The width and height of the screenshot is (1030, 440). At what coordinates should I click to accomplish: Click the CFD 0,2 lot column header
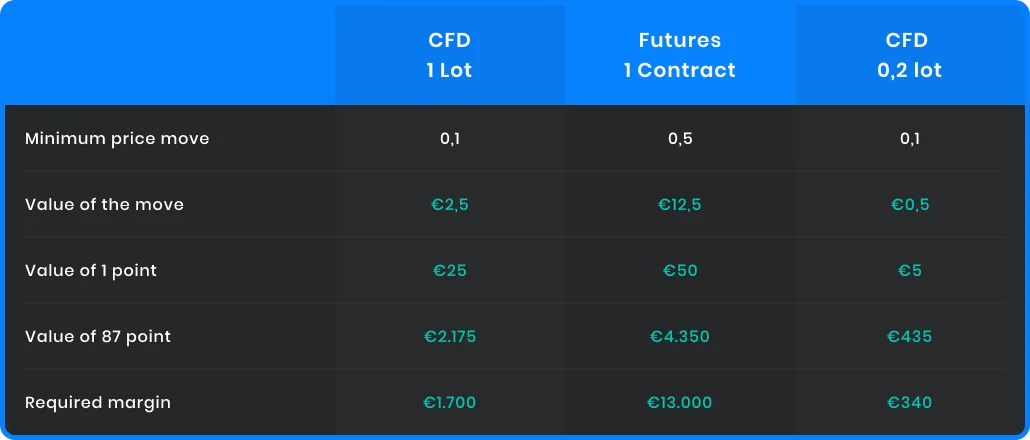click(910, 55)
